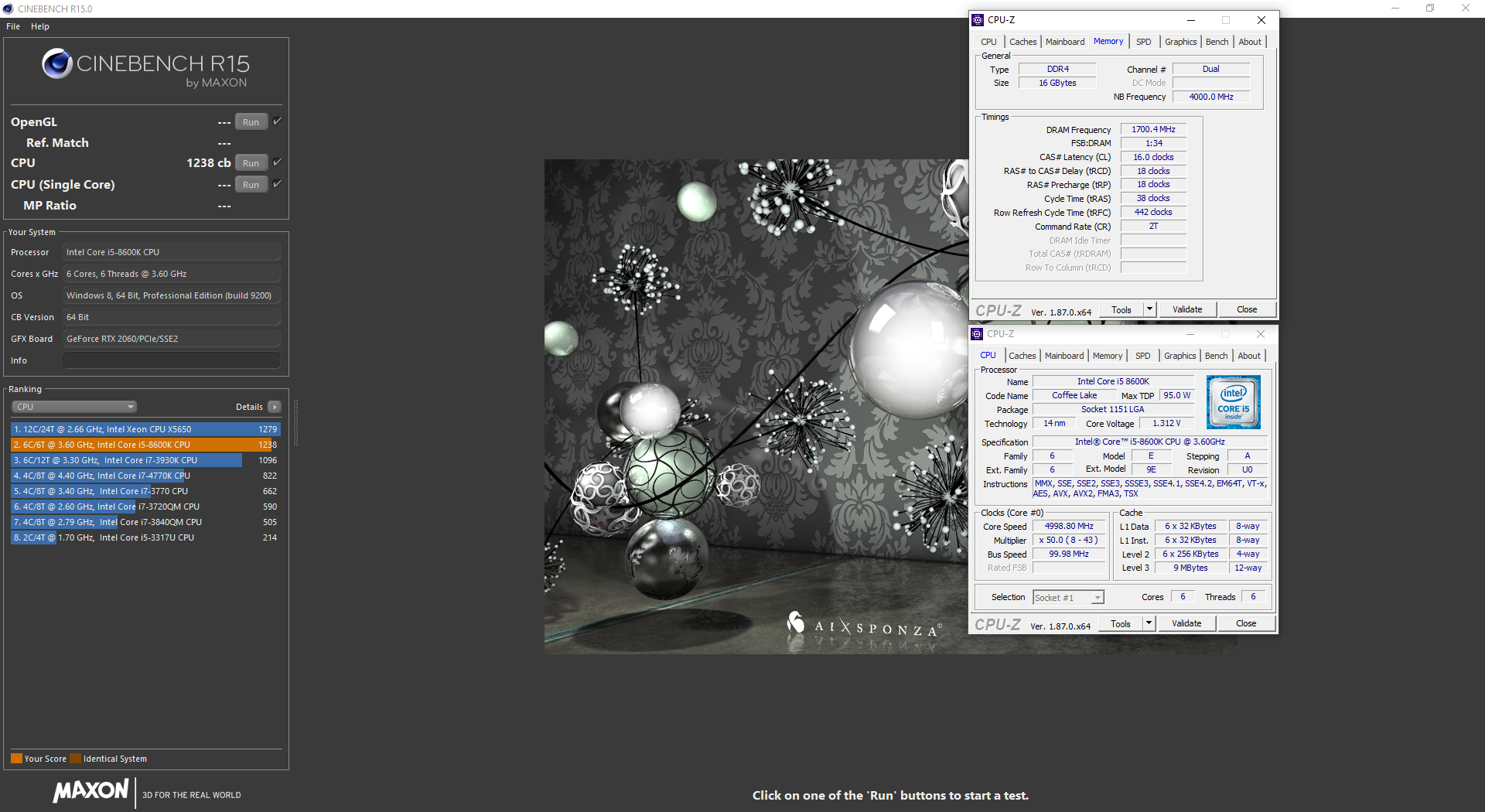
Task: Select Memory tab in lower CPU-Z window
Action: point(1108,356)
